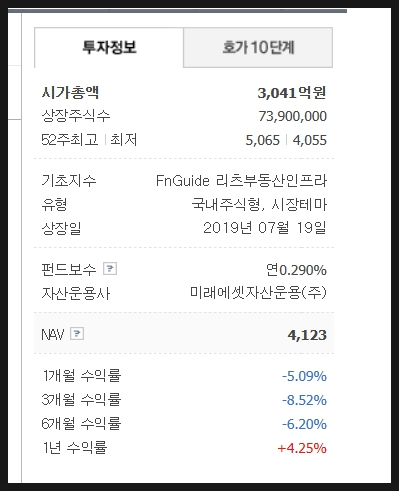Select the 시가총액 value 3,041억원

(x=292, y=93)
